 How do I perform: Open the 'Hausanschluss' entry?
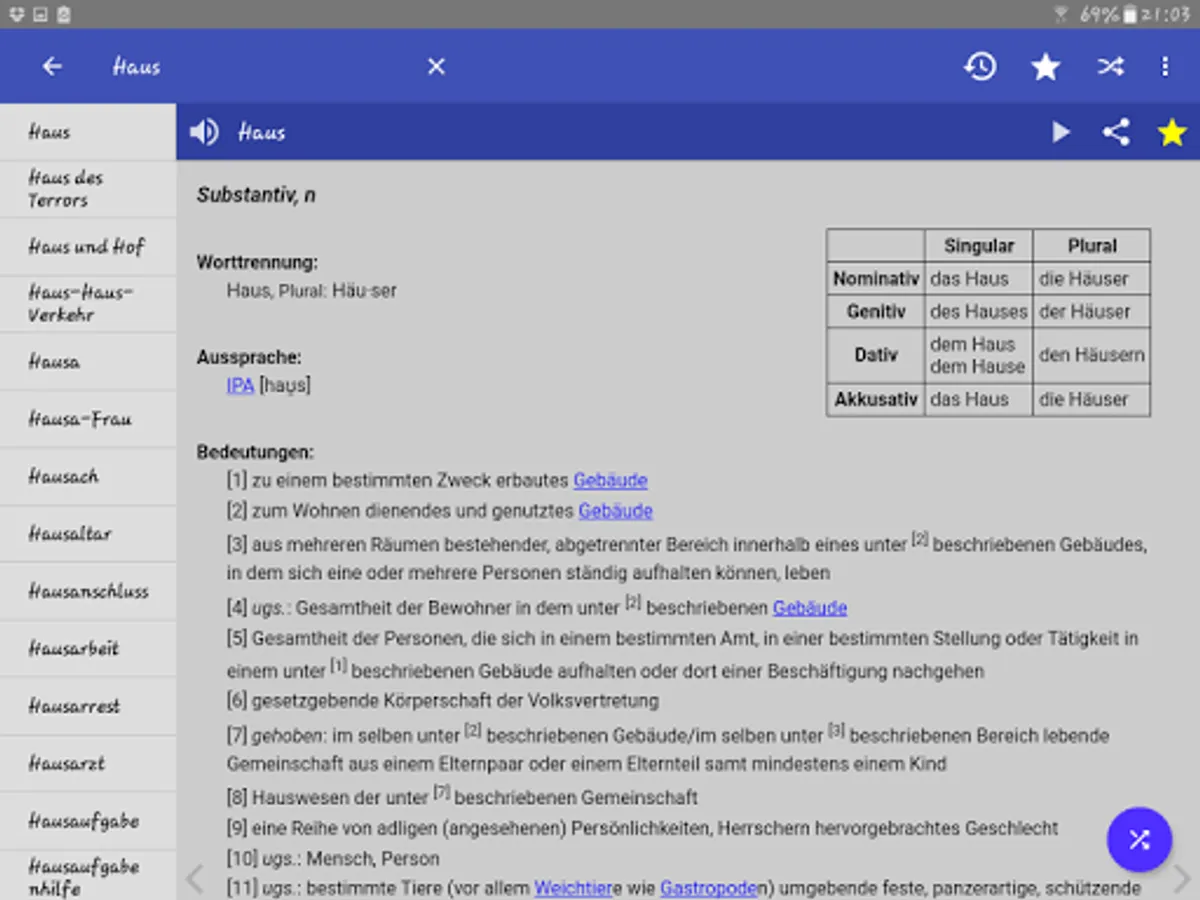(88, 591)
